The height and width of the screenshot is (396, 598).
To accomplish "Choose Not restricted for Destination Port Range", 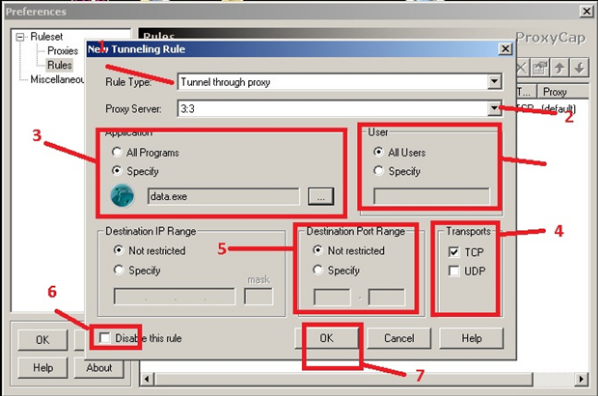I will coord(317,250).
